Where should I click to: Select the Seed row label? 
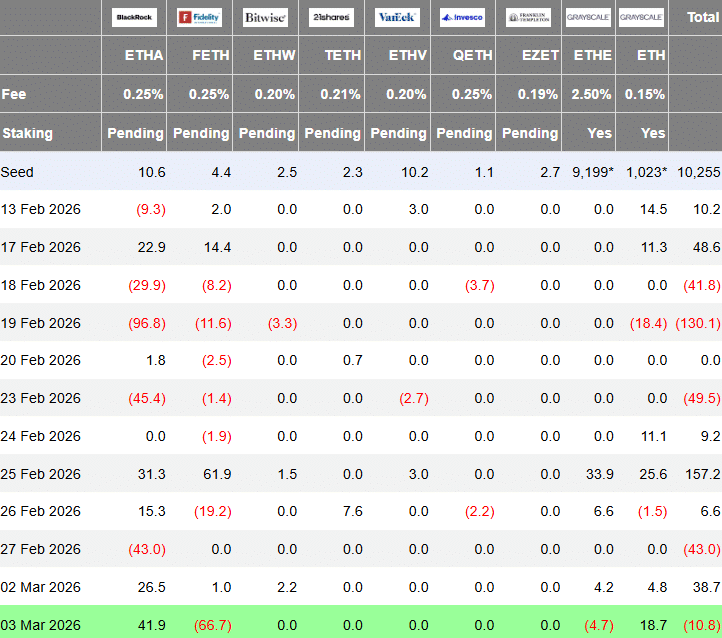click(x=18, y=172)
